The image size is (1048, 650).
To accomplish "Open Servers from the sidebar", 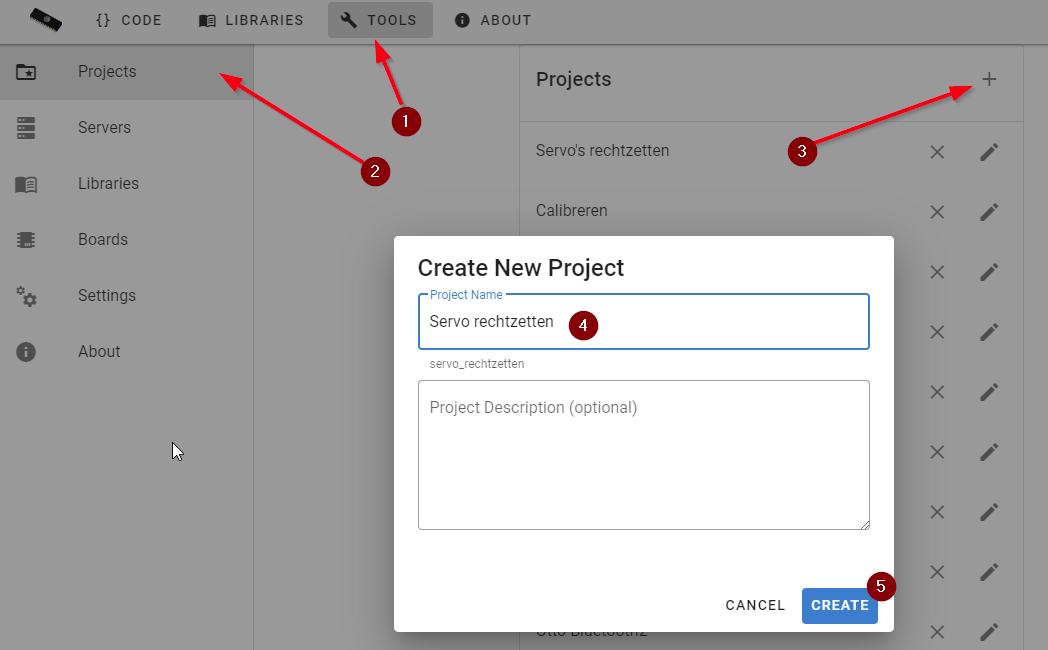I will click(x=104, y=128).
